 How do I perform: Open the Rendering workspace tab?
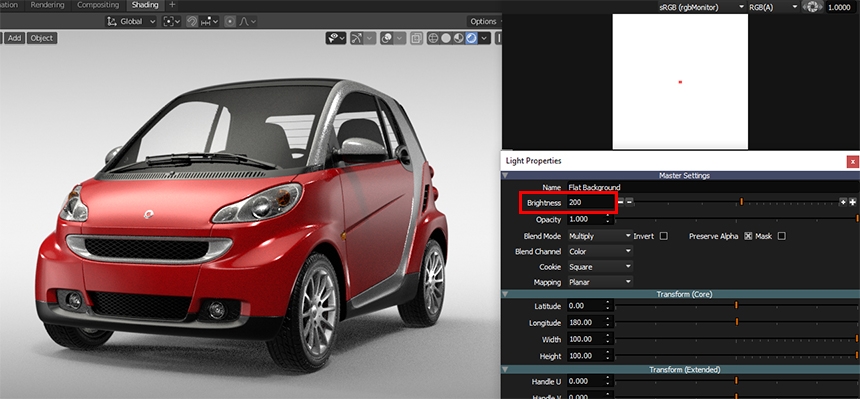click(47, 5)
